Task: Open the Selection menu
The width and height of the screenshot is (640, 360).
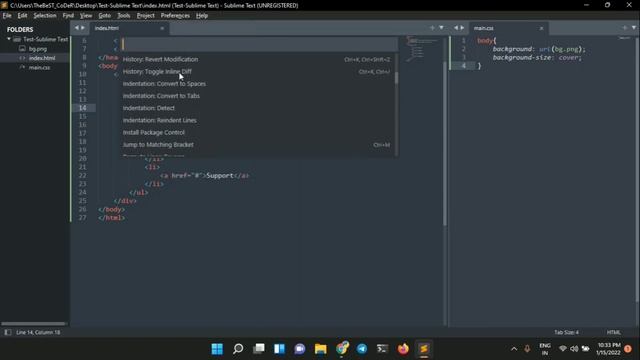Action: click(45, 16)
